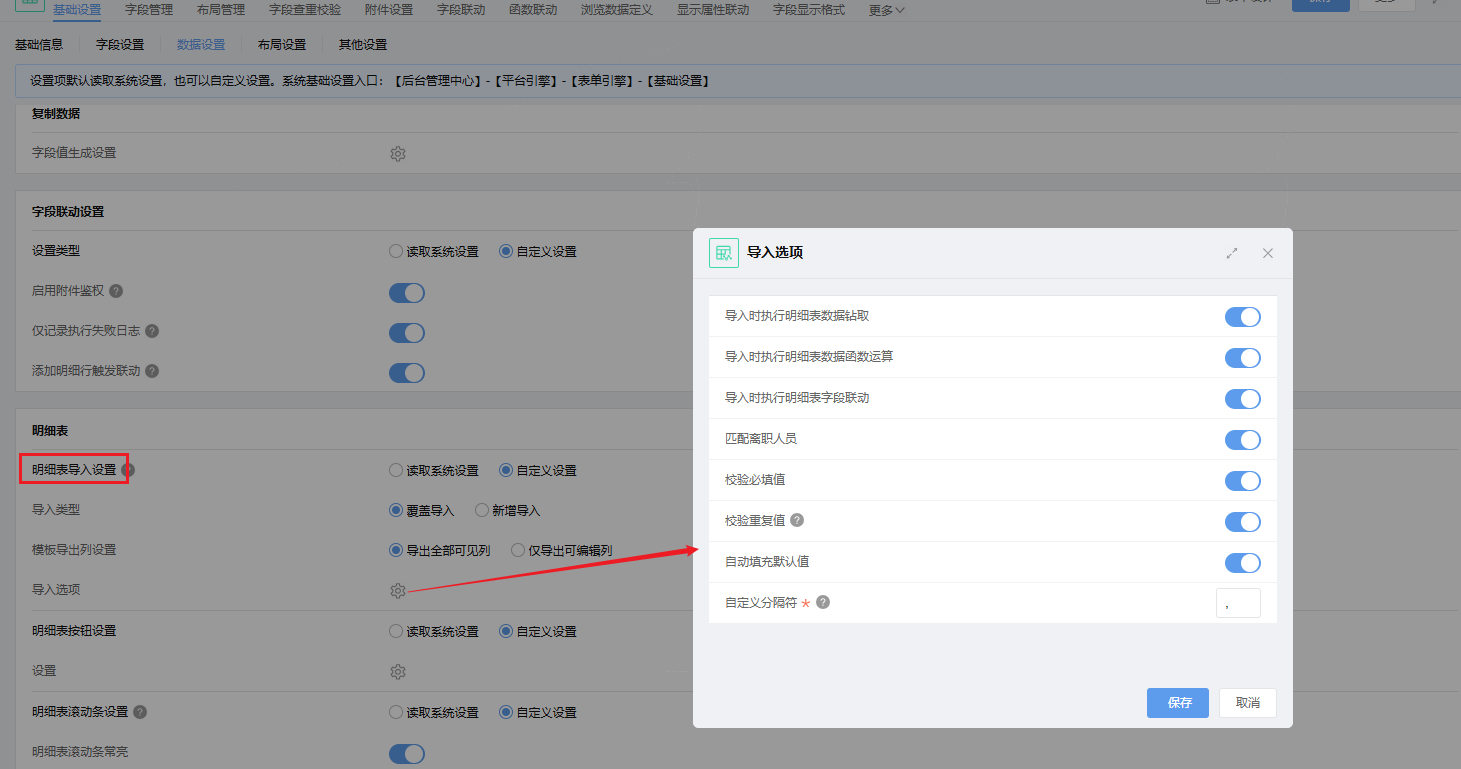
Task: Open the 显示属性联动 top tab
Action: click(713, 10)
